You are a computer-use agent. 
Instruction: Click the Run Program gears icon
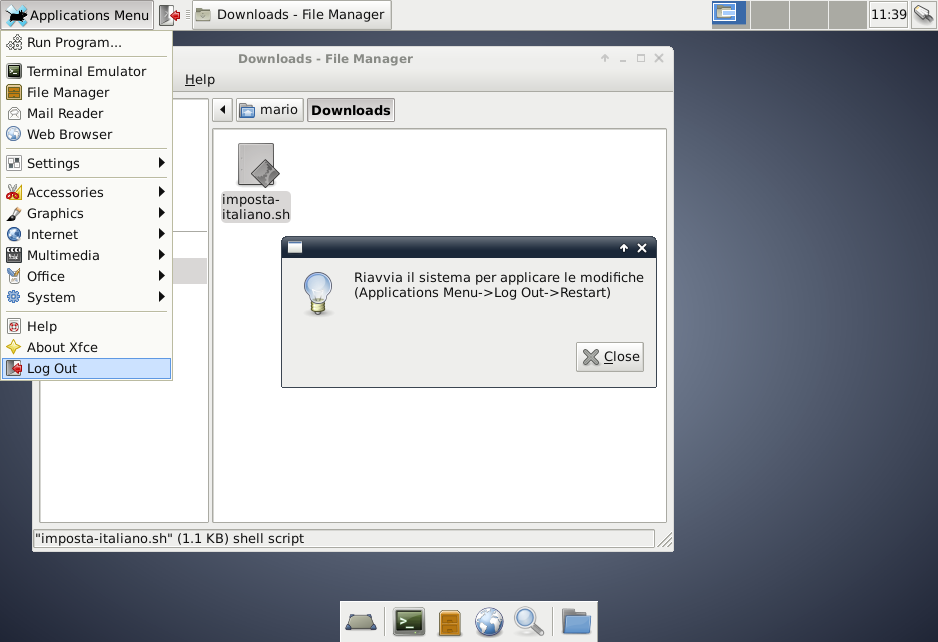(x=14, y=42)
